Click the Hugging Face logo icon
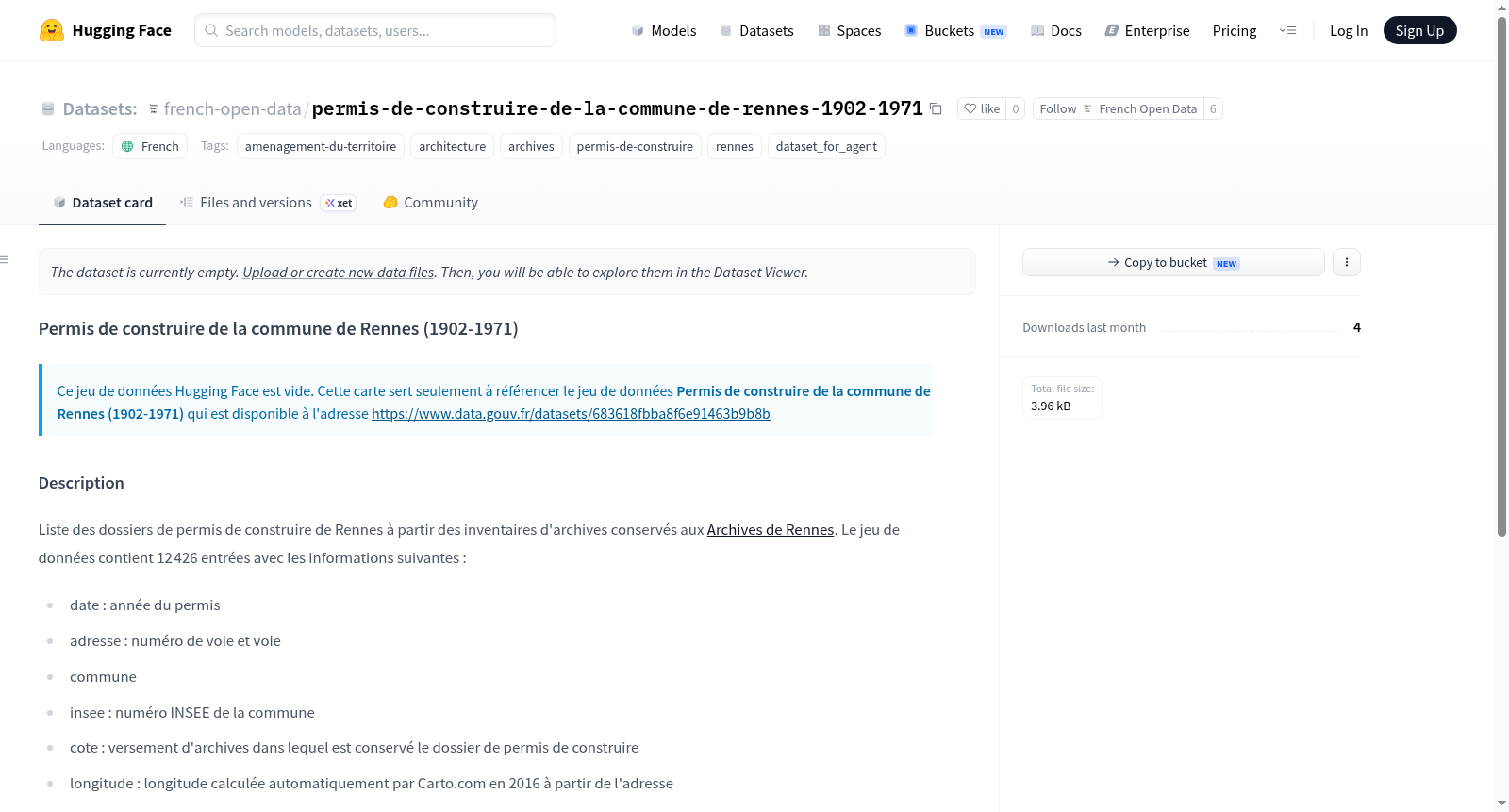This screenshot has width=1509, height=812. point(52,30)
